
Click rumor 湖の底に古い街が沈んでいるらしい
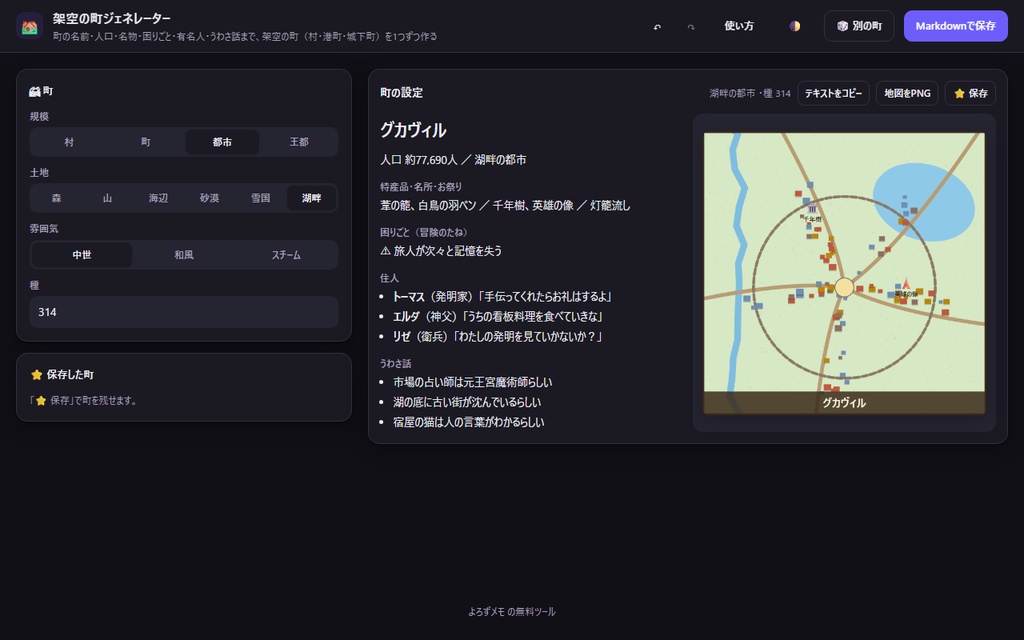[x=467, y=402]
